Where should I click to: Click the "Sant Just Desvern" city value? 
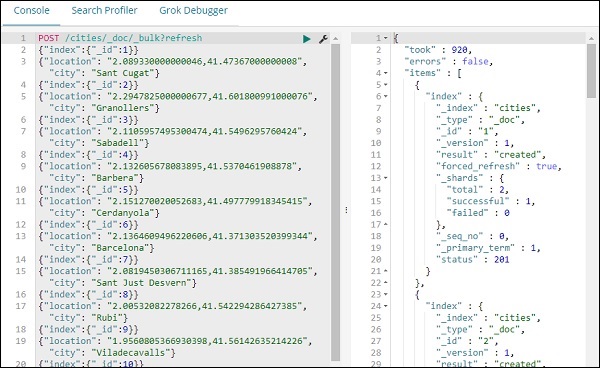[141, 283]
